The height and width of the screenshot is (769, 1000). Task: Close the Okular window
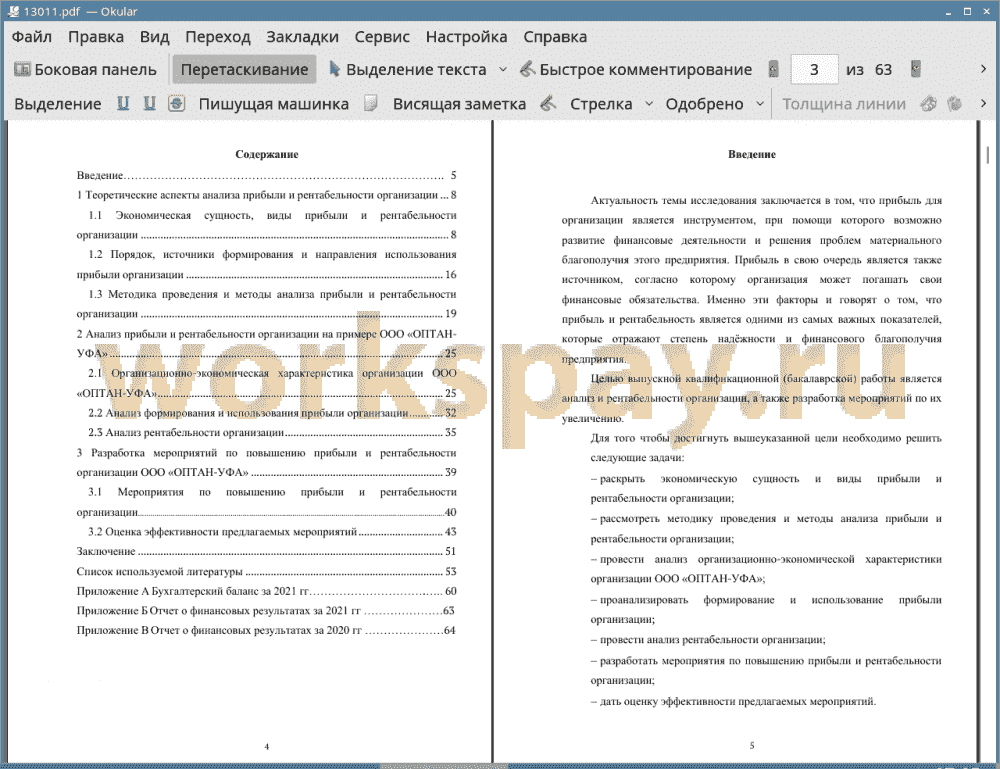[x=986, y=11]
